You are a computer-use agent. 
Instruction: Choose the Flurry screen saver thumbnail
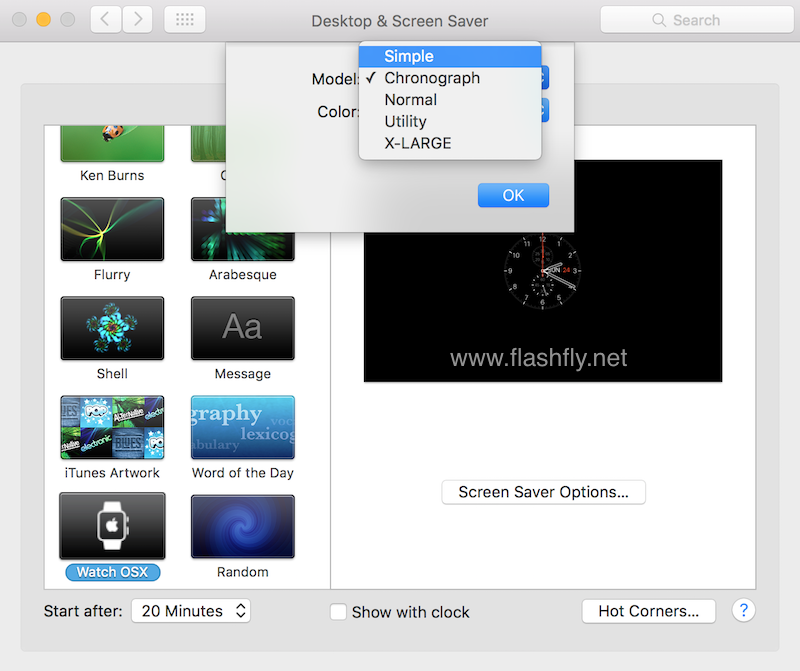(x=112, y=229)
